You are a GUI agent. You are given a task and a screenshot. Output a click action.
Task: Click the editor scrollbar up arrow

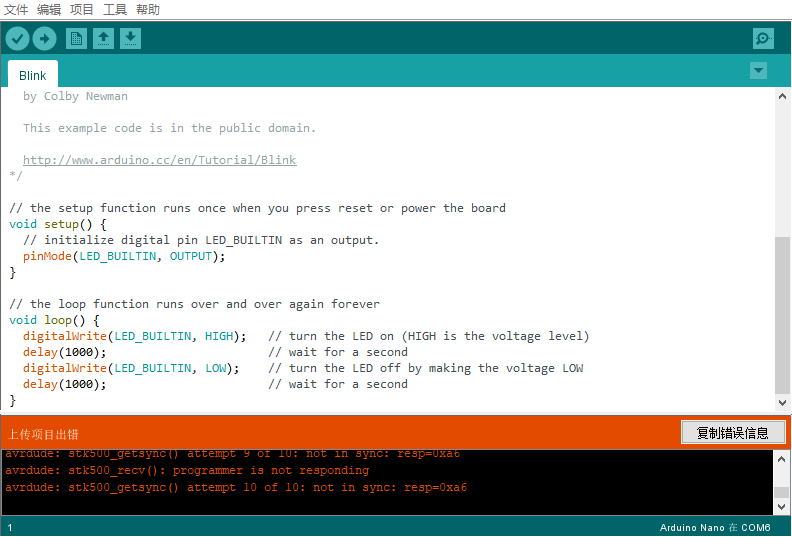coord(782,96)
